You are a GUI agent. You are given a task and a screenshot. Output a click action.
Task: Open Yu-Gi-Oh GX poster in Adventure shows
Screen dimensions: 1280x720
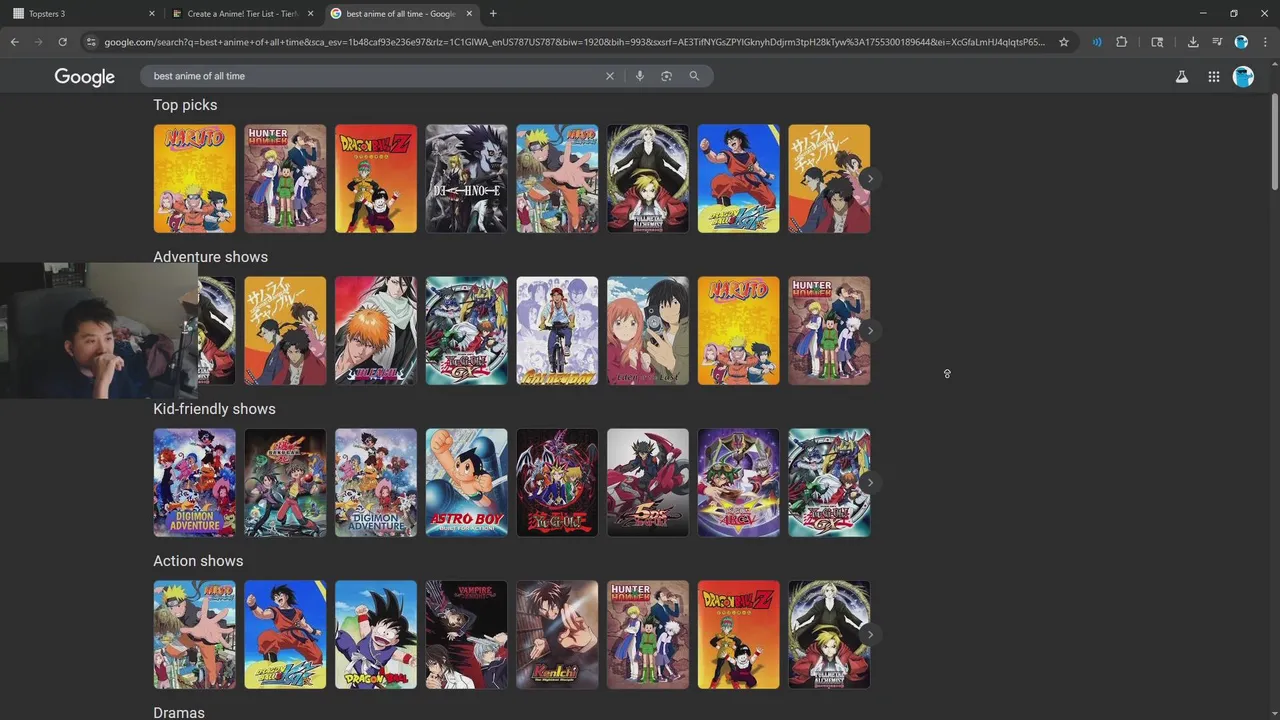coord(467,331)
